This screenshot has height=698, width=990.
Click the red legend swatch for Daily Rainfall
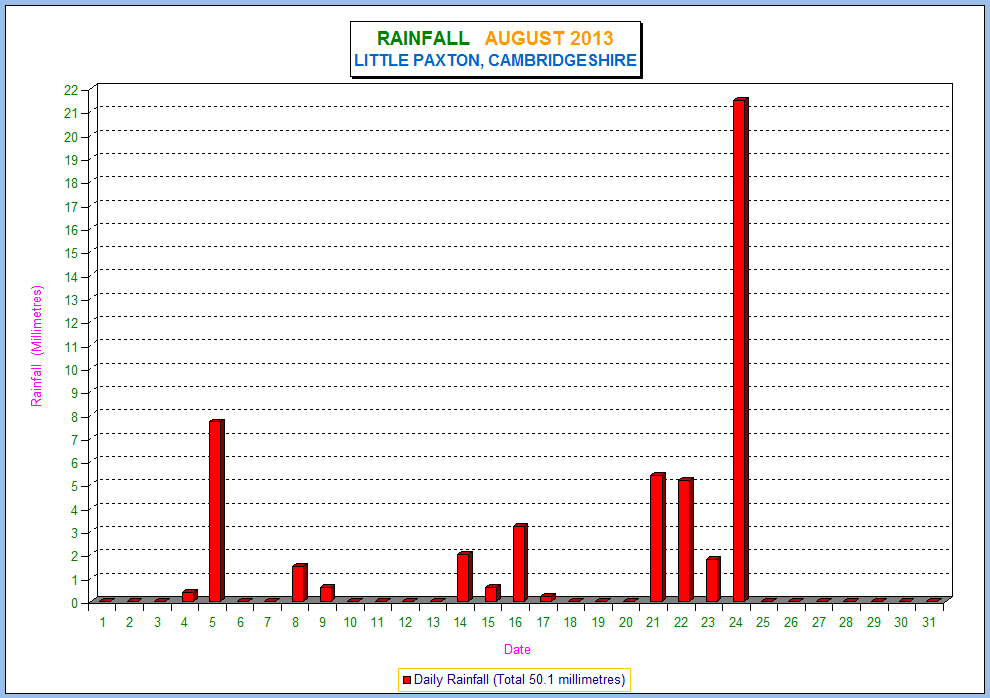[x=407, y=680]
